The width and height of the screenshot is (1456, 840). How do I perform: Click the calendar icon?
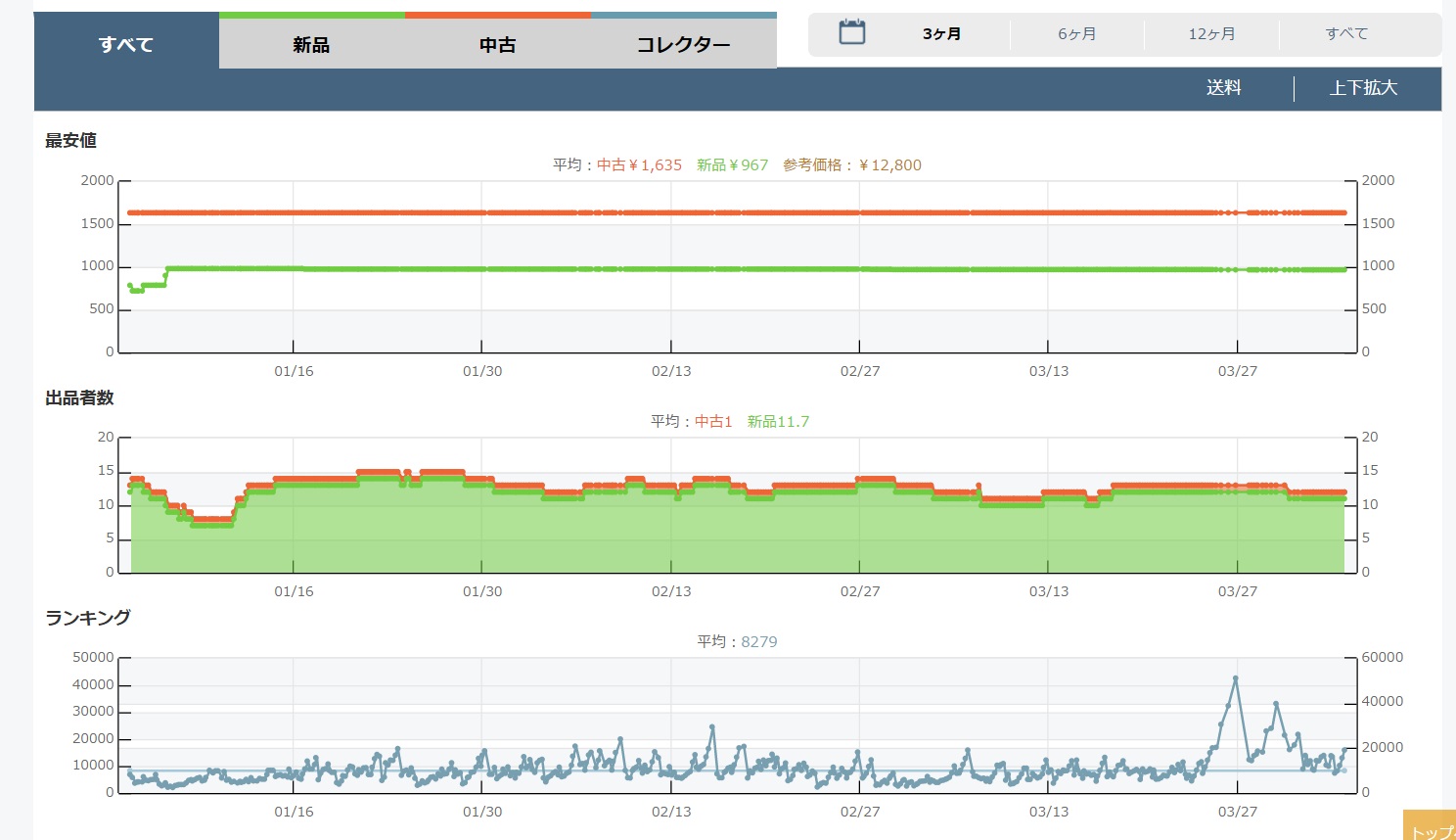pyautogui.click(x=852, y=32)
